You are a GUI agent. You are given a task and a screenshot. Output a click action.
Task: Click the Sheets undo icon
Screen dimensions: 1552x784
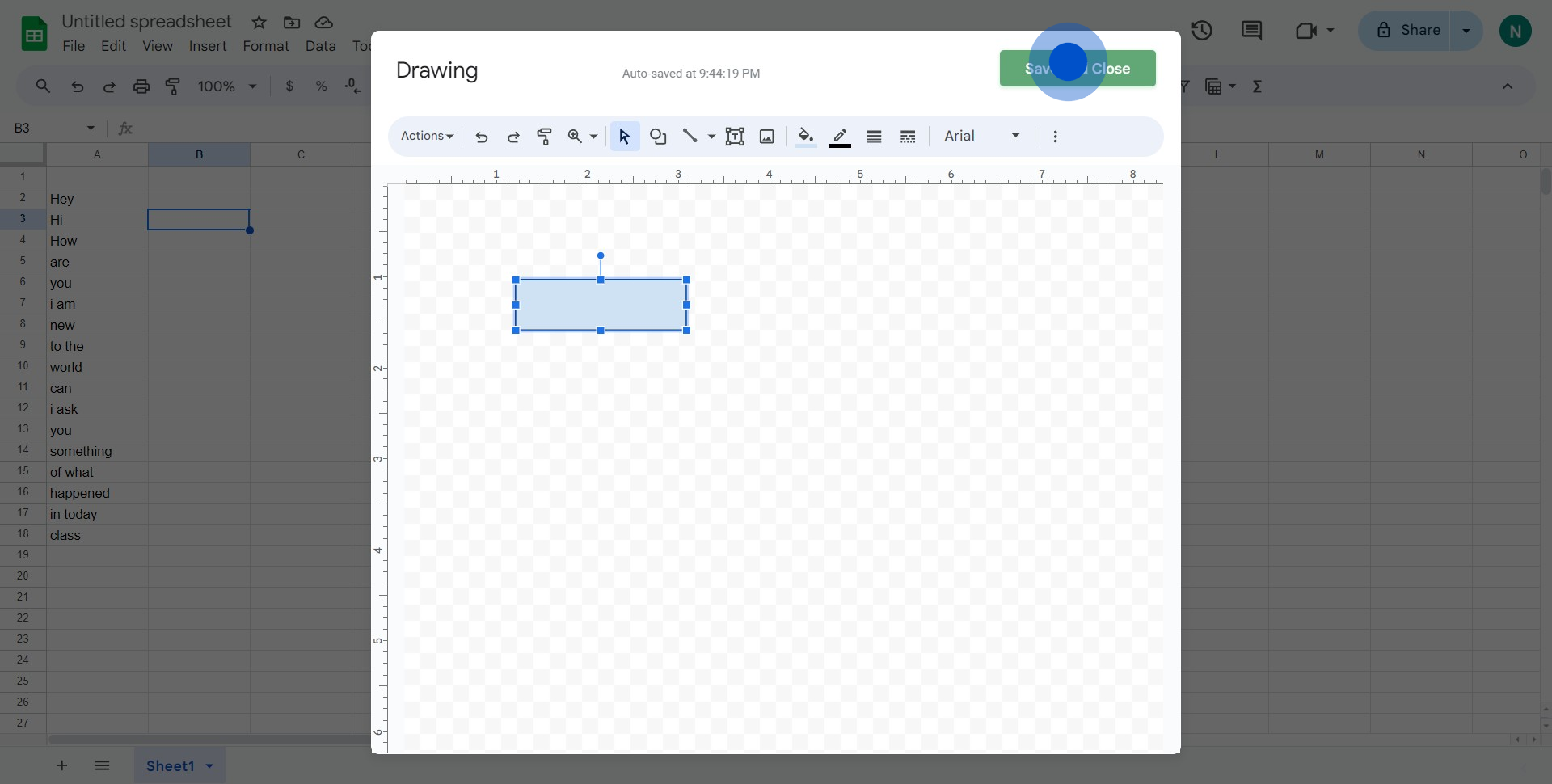(x=78, y=86)
